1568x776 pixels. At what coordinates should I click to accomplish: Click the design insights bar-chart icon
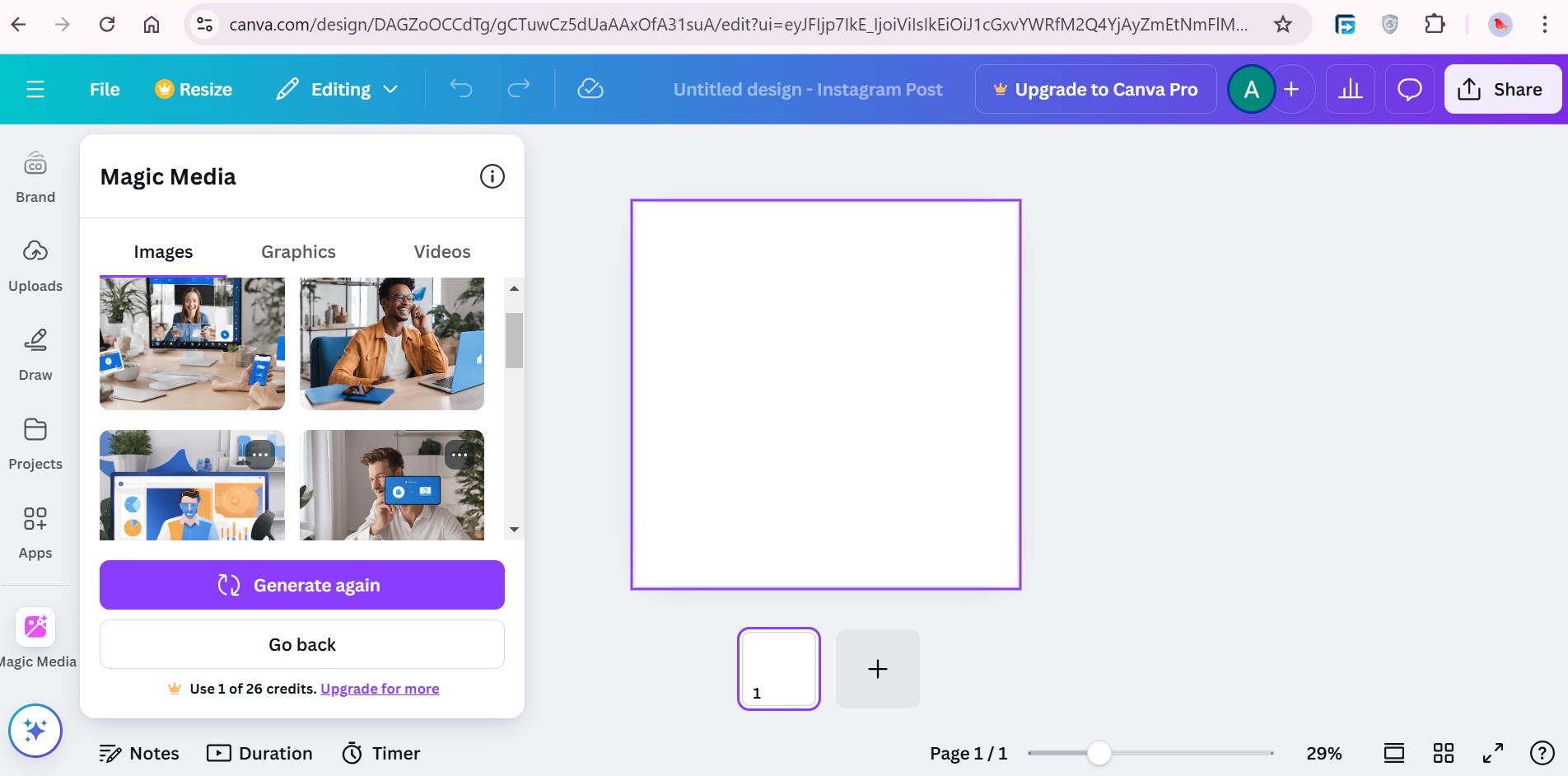pyautogui.click(x=1350, y=89)
